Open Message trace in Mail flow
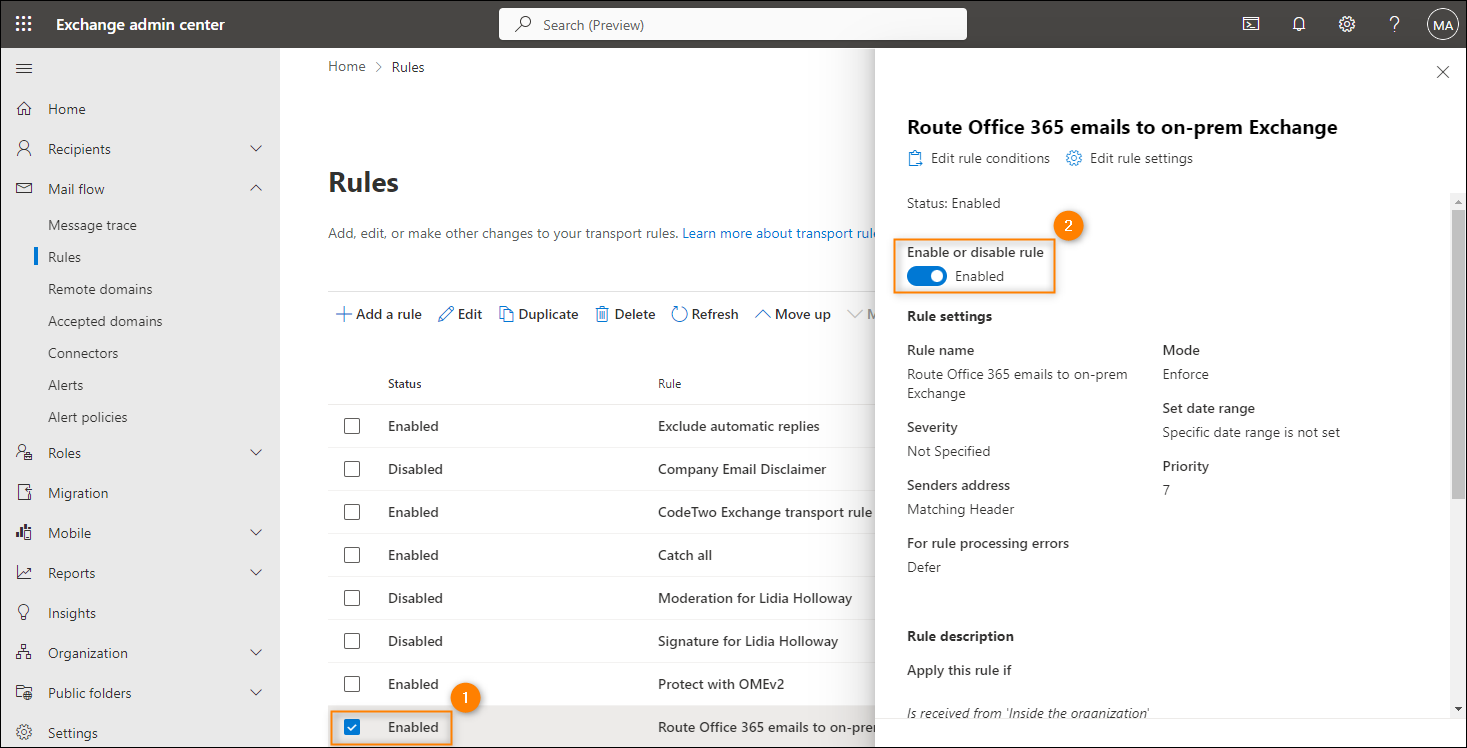 pos(92,225)
